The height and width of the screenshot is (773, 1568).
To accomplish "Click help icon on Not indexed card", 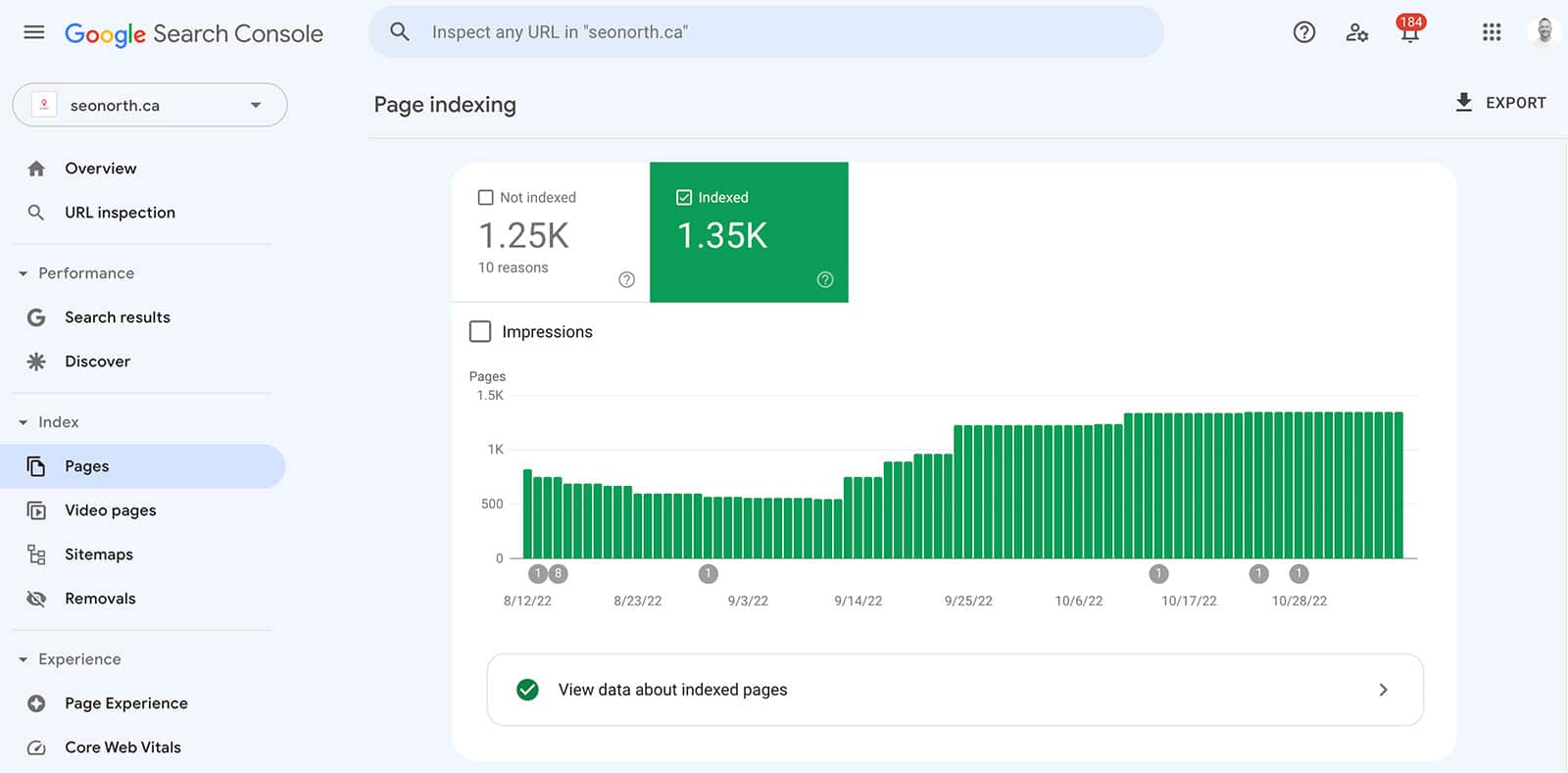I will coord(627,279).
